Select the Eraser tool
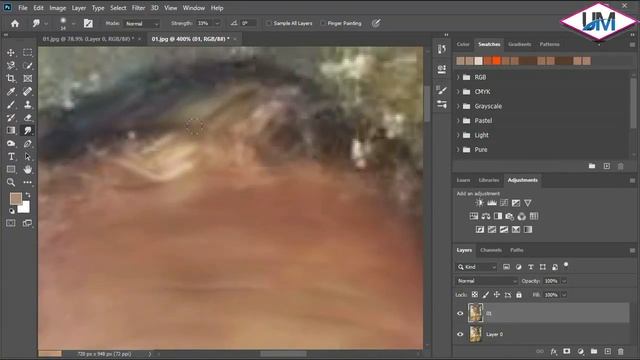Screen dimensions: 640x360 [27, 118]
